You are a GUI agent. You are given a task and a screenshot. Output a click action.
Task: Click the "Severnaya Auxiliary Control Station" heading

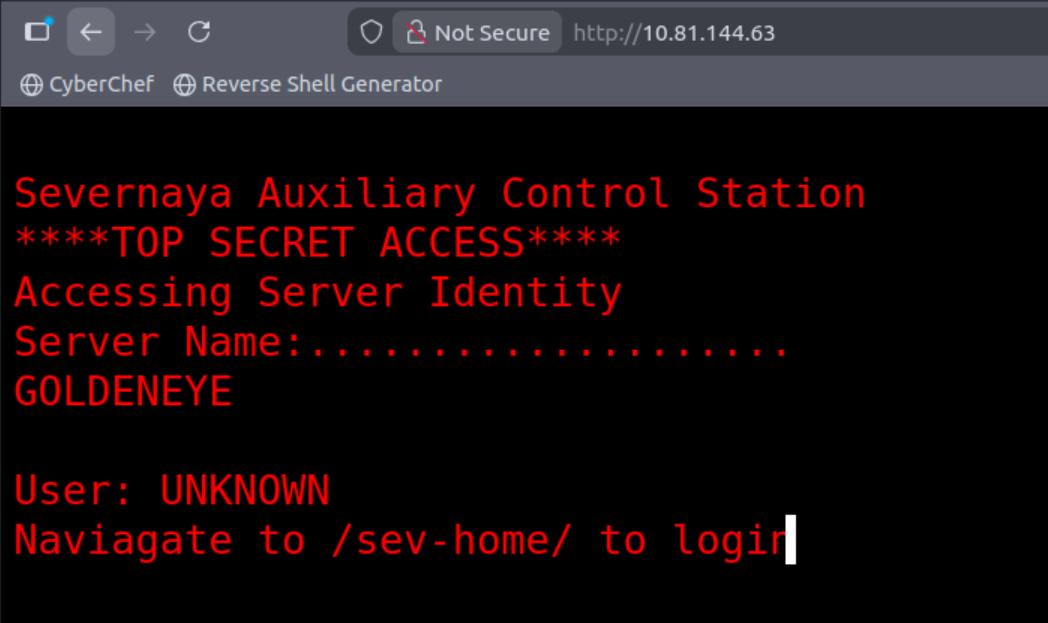coord(439,194)
